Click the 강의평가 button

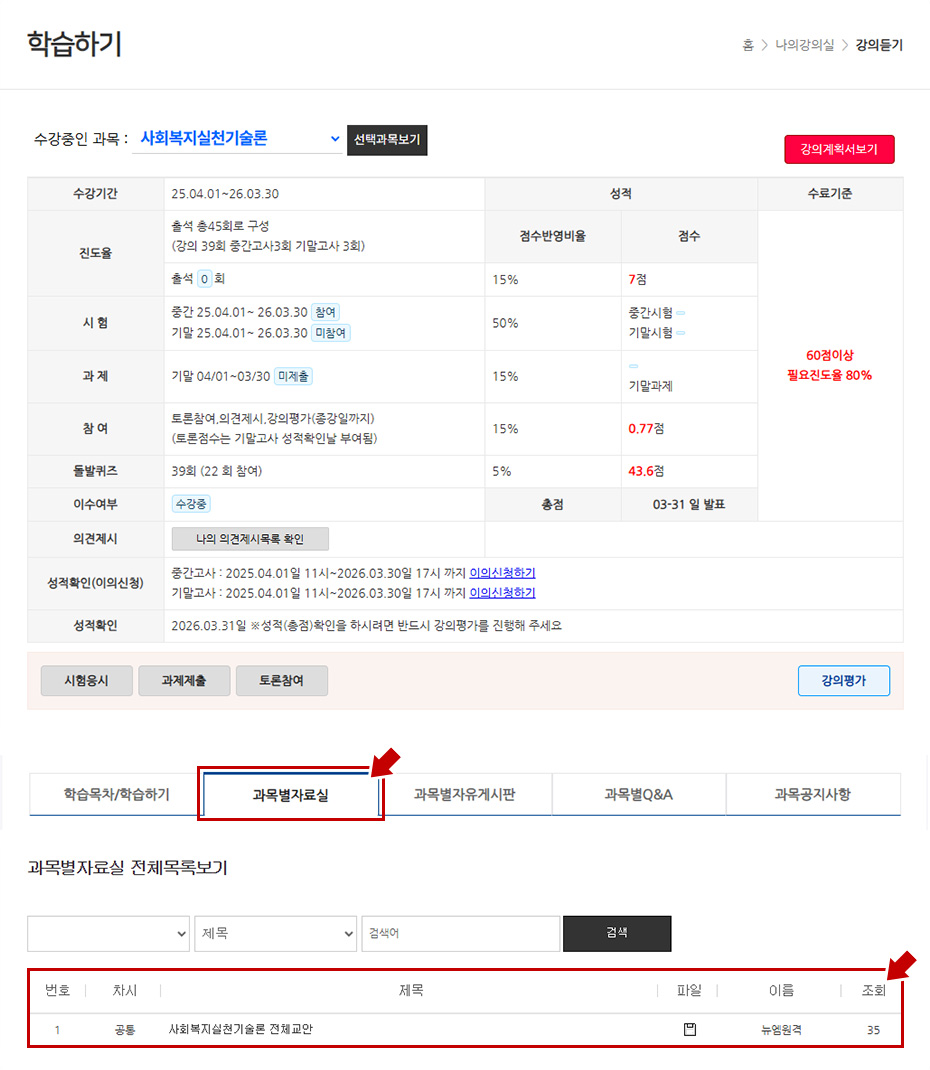pyautogui.click(x=843, y=681)
